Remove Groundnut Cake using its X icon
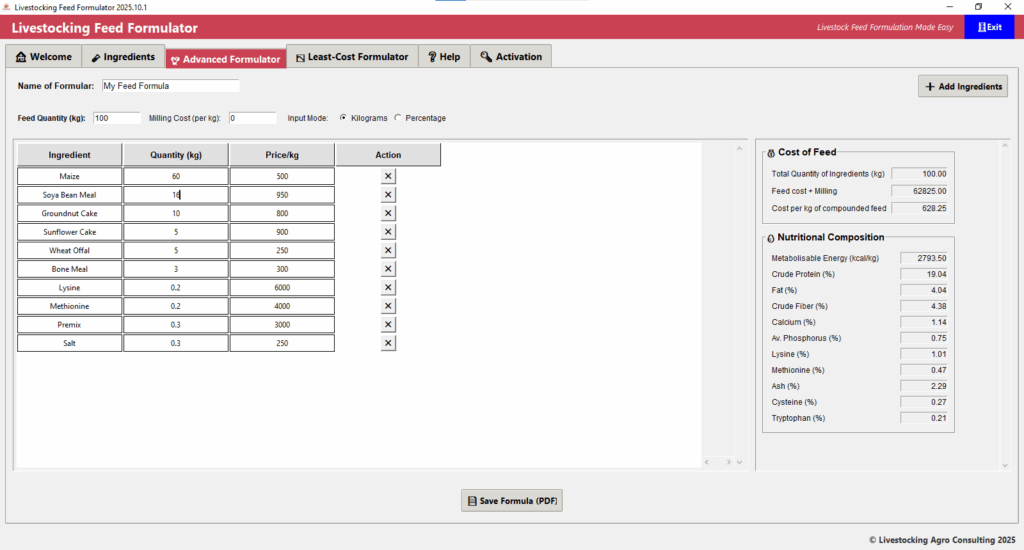Viewport: 1024px width, 550px height. point(388,213)
